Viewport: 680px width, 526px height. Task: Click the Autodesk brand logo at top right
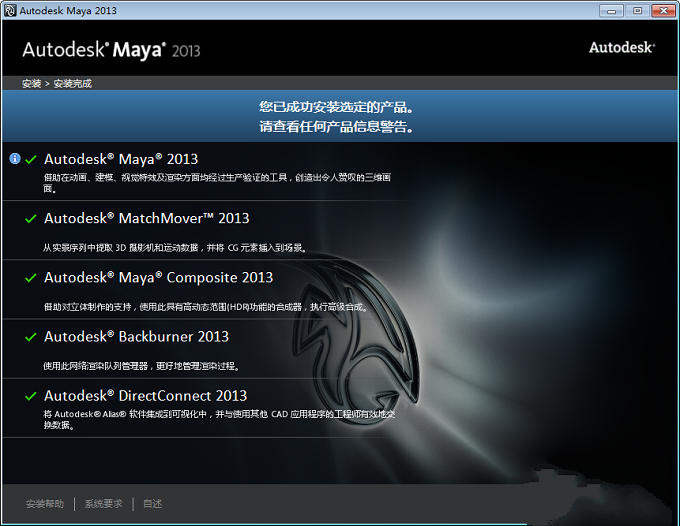622,48
